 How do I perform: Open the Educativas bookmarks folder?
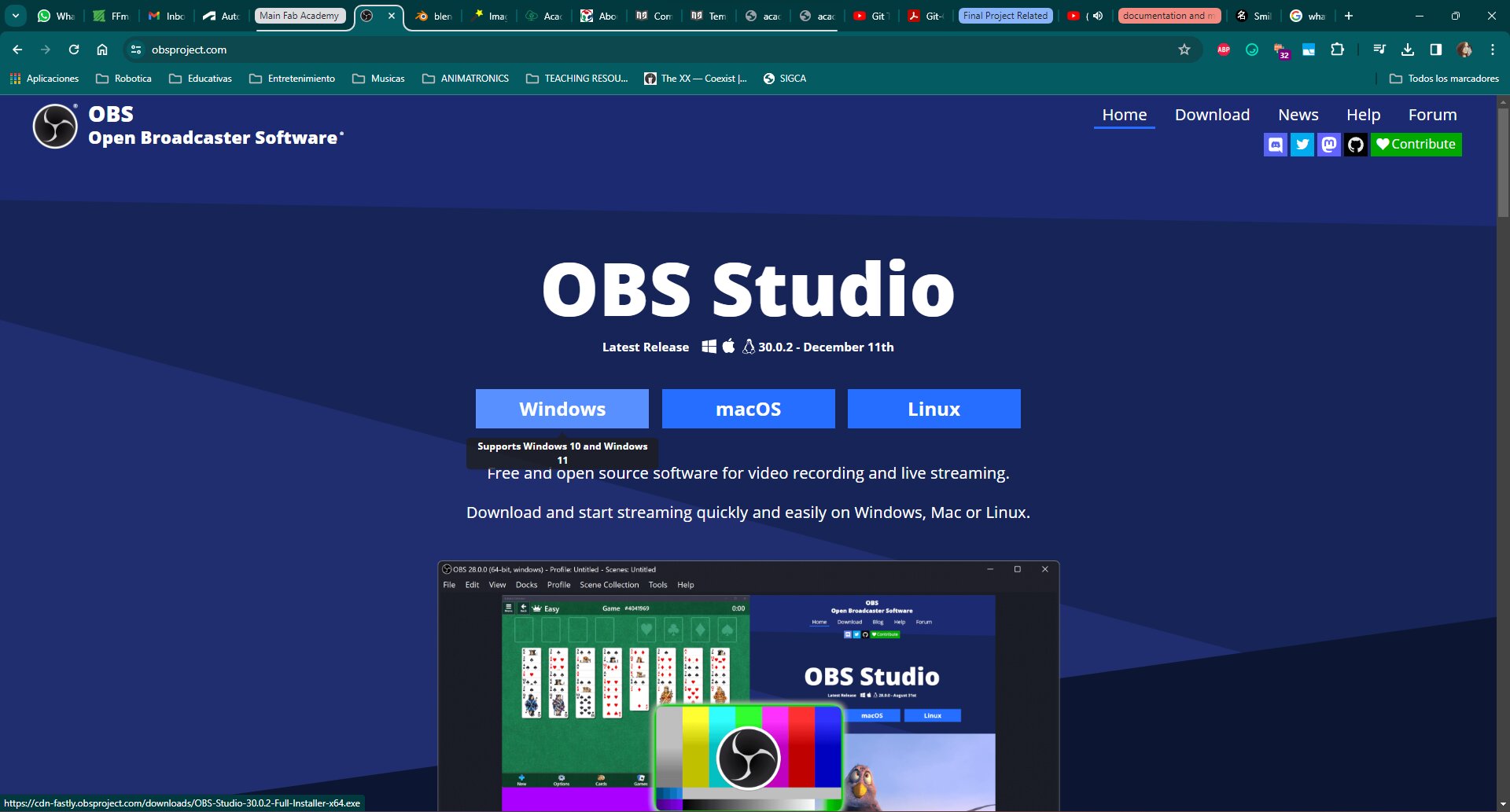[201, 79]
